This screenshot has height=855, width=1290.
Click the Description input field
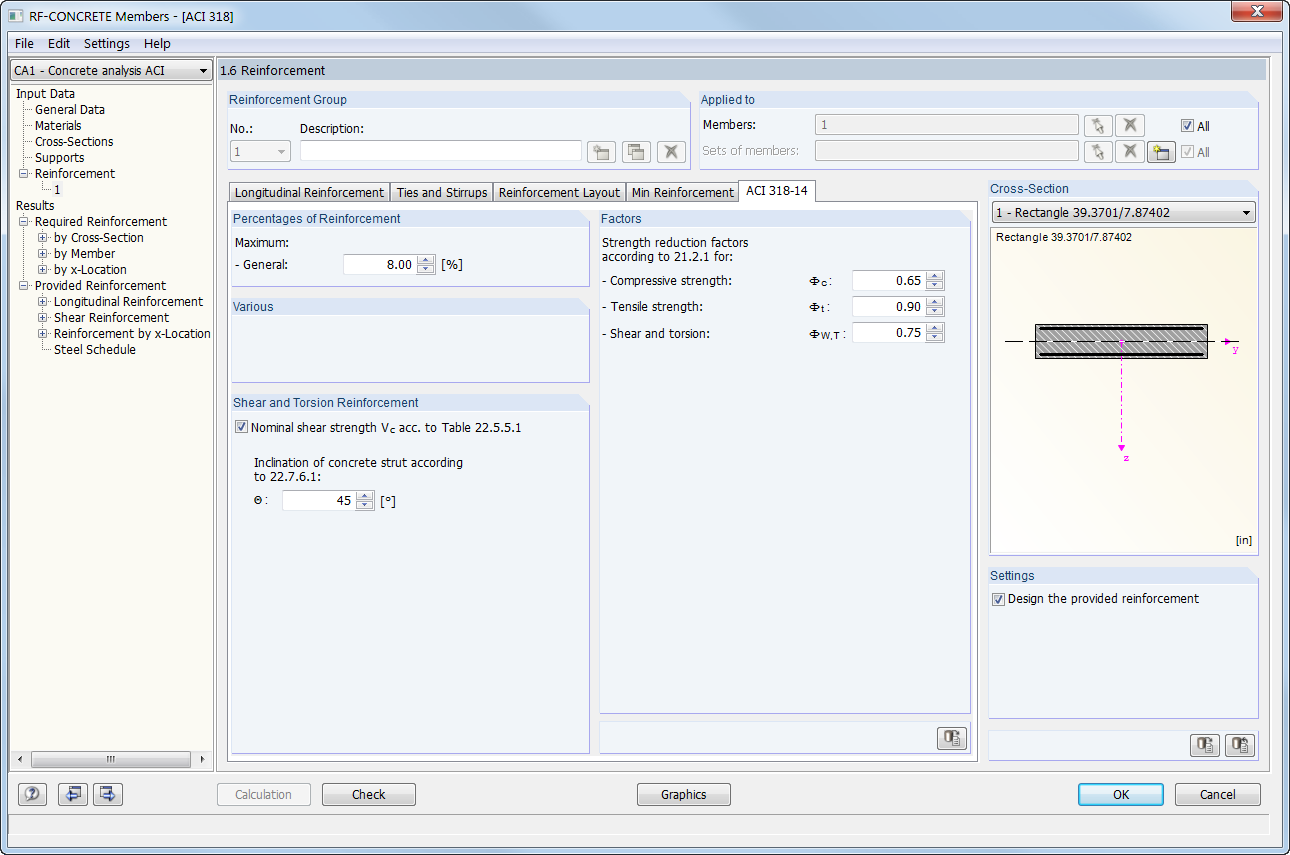[x=441, y=151]
